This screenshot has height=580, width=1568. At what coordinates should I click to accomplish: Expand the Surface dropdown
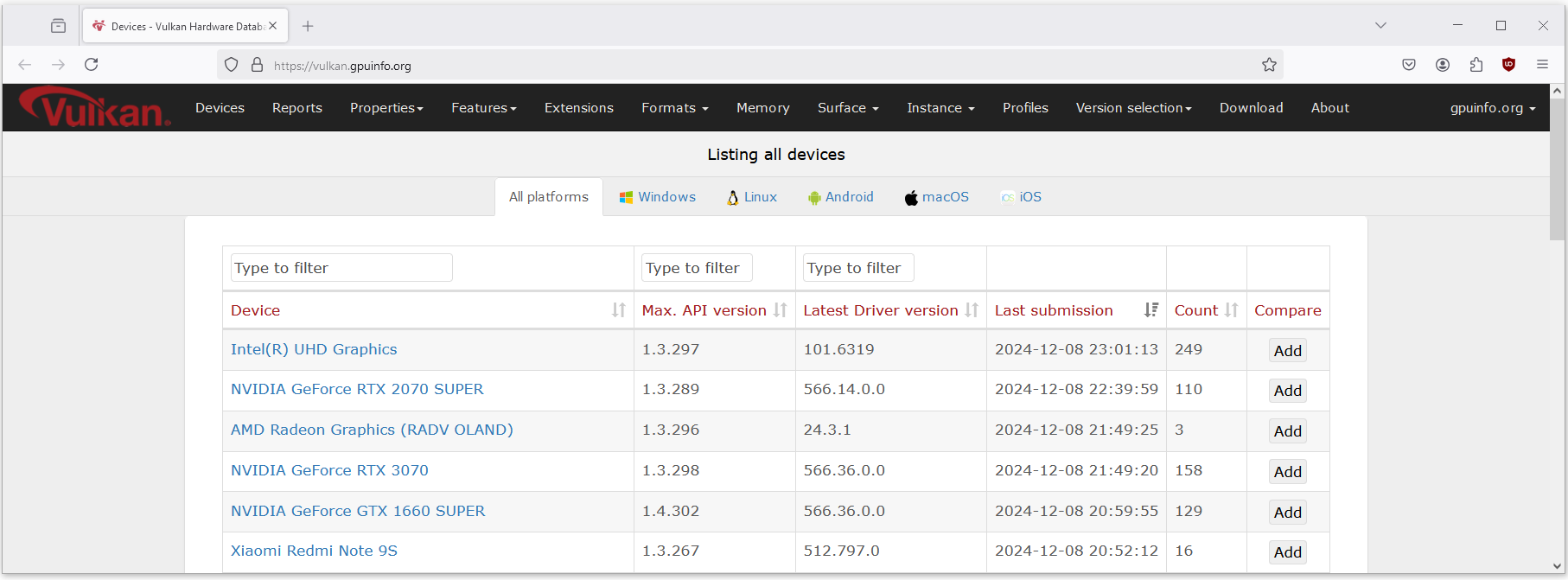pyautogui.click(x=848, y=108)
